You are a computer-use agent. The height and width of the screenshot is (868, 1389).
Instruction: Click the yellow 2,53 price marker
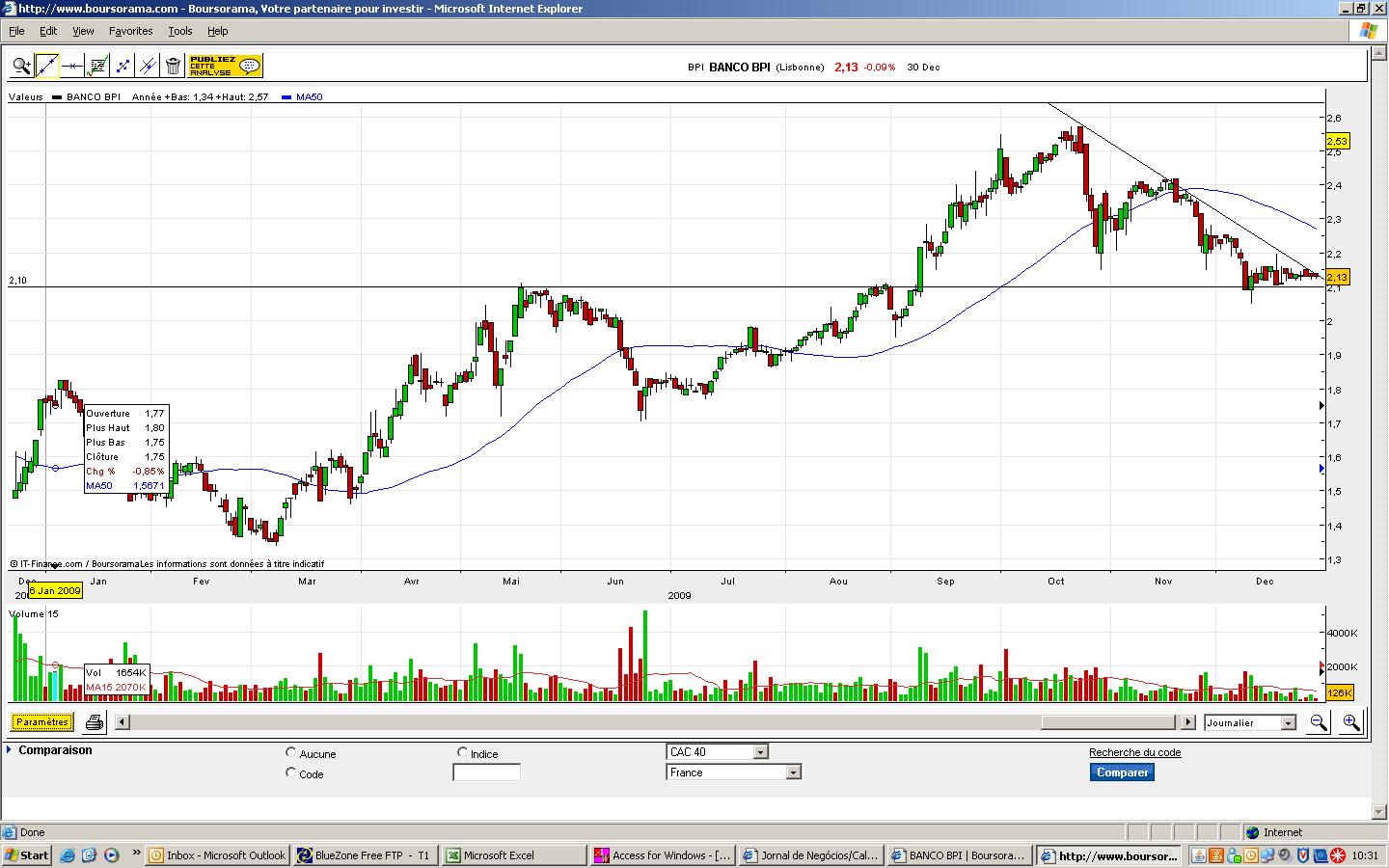[x=1337, y=141]
